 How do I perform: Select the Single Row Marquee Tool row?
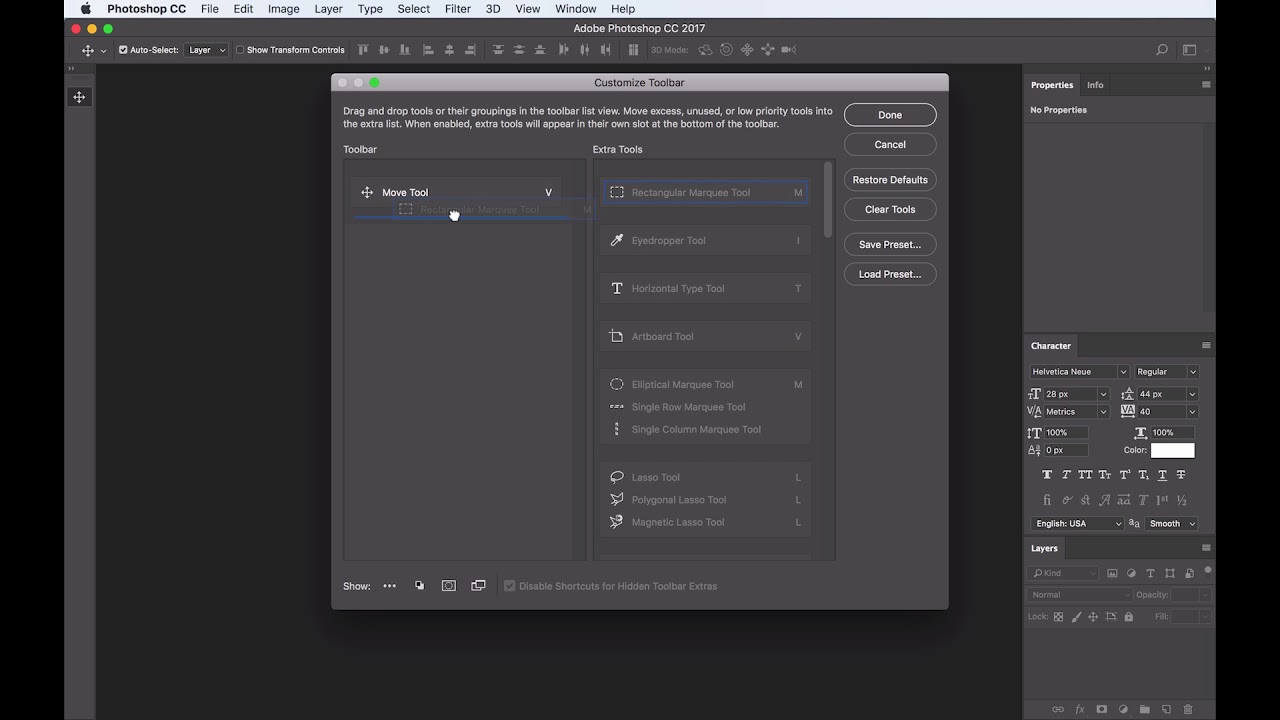[705, 407]
